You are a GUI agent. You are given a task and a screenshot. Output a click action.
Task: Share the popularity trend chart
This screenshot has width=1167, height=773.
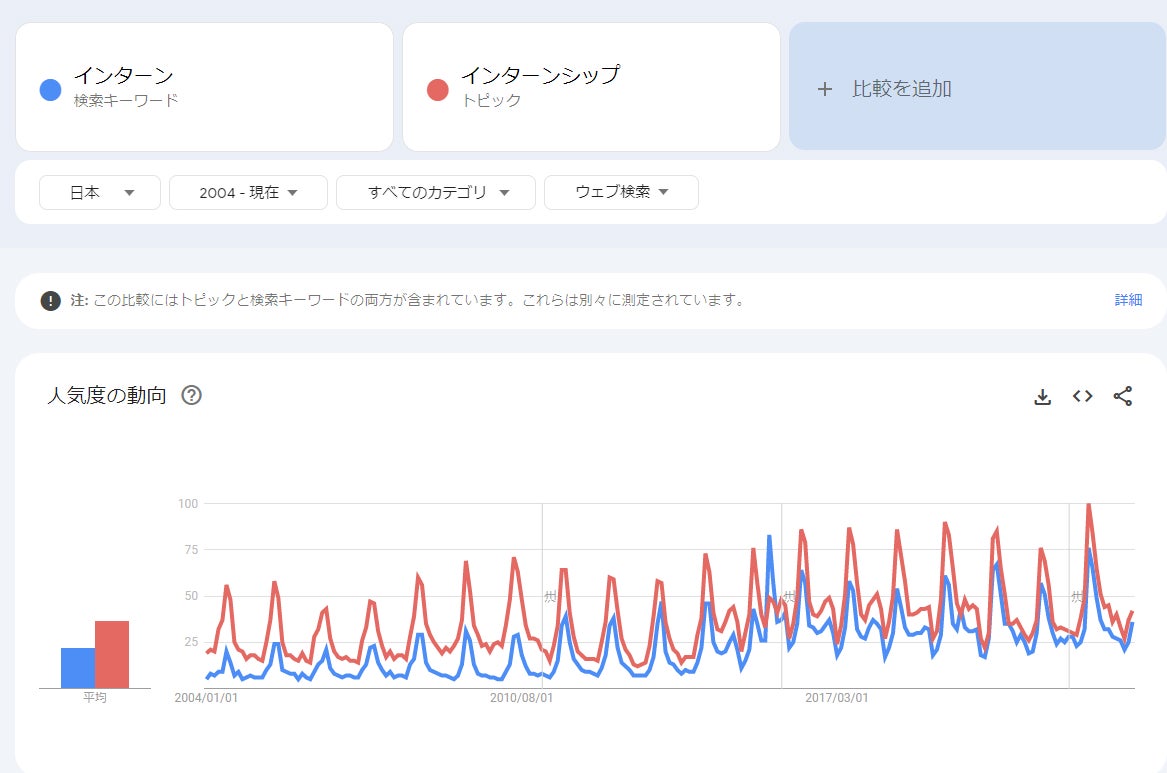click(x=1123, y=396)
